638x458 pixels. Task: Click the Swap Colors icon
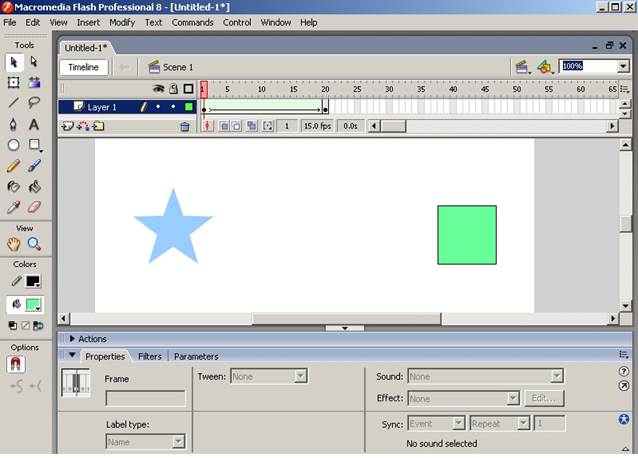(x=38, y=325)
